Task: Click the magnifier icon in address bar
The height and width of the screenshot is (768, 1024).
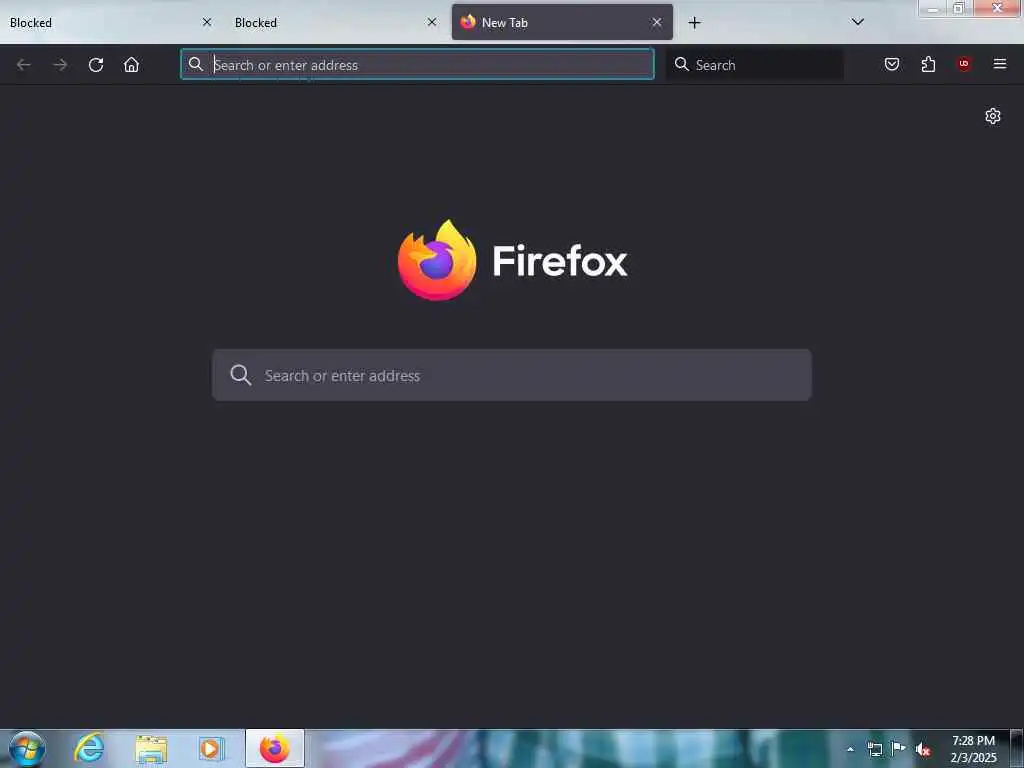Action: pos(195,64)
